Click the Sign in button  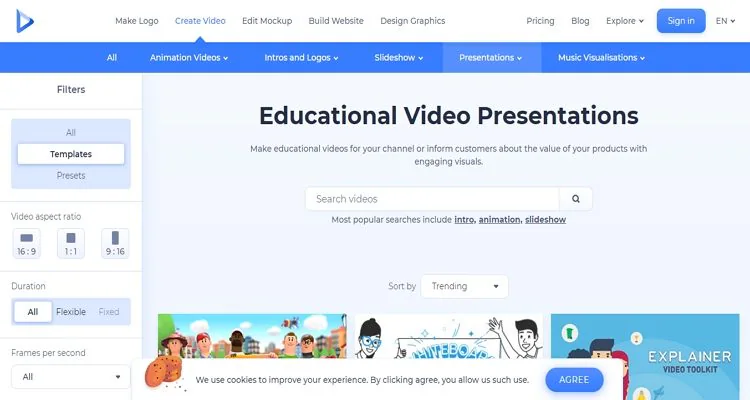tap(681, 21)
